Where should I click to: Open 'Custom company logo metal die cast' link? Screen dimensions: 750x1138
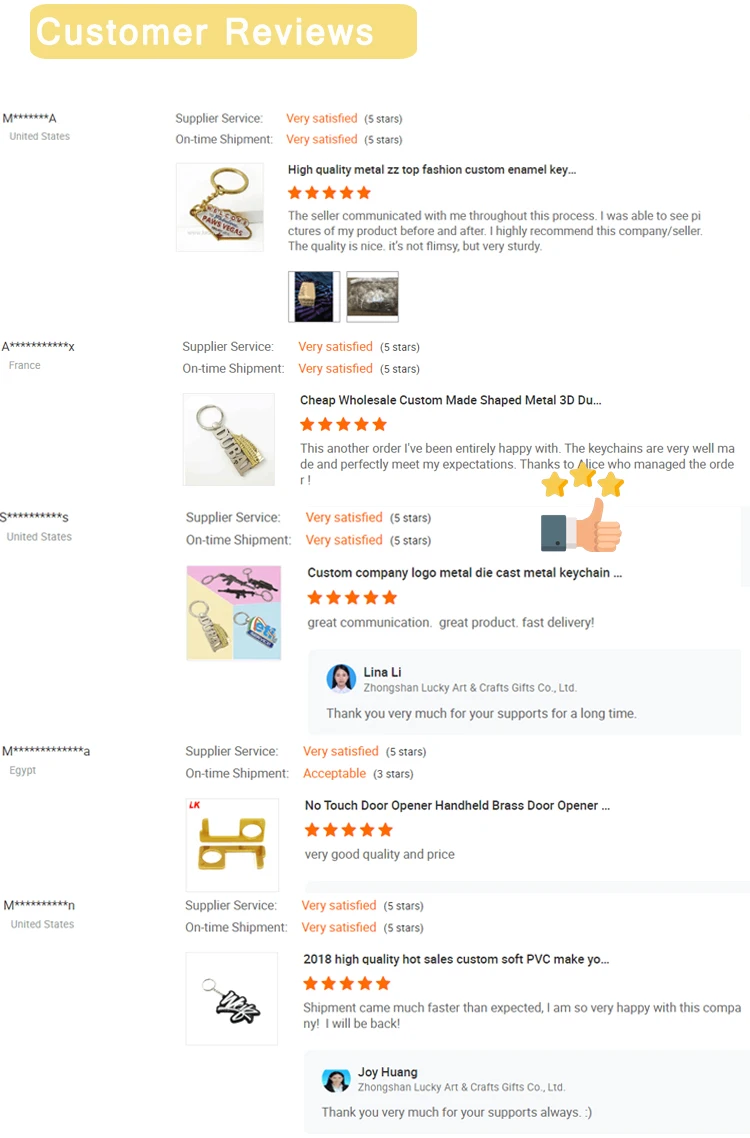click(x=465, y=573)
